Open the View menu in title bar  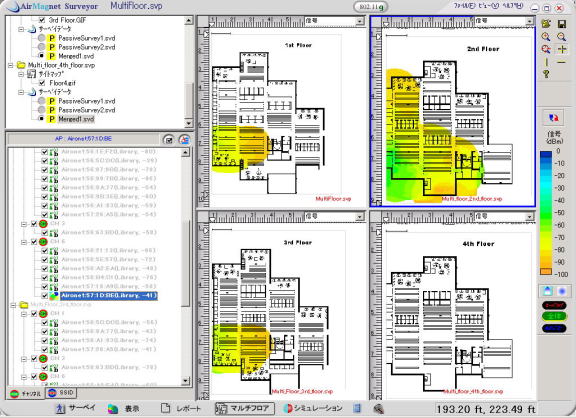pos(489,6)
